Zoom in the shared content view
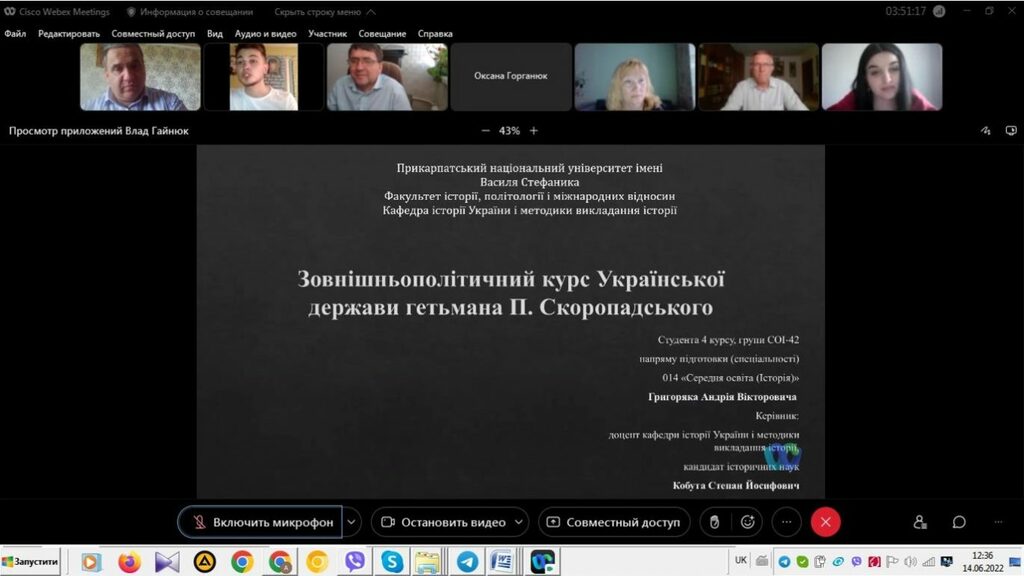This screenshot has height=576, width=1024. [534, 131]
